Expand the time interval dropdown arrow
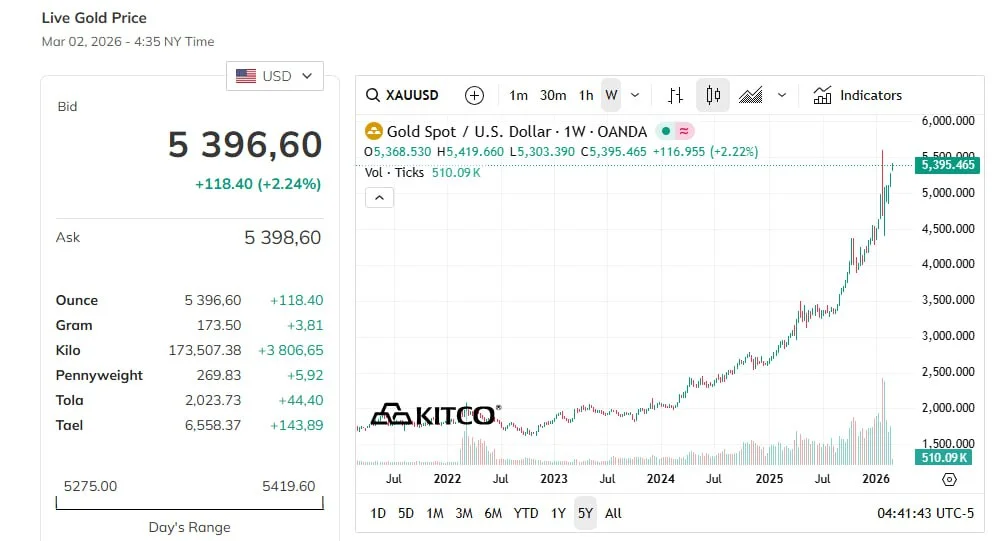Viewport: 996px width, 541px height. click(635, 96)
